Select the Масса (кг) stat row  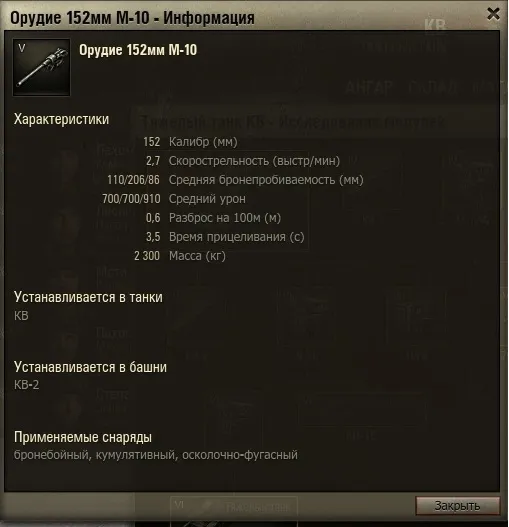pyautogui.click(x=180, y=256)
